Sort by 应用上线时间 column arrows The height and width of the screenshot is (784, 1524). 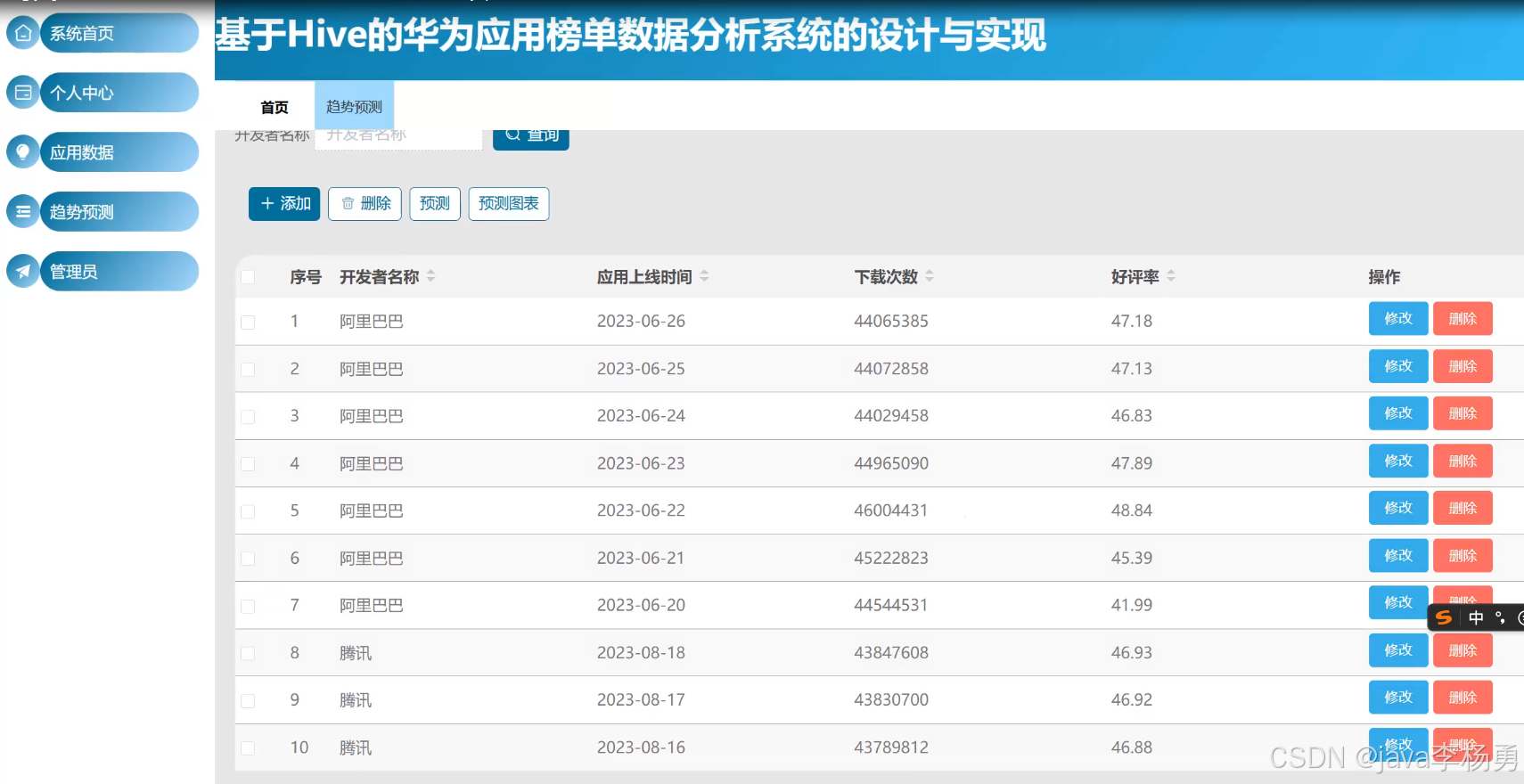coord(704,276)
